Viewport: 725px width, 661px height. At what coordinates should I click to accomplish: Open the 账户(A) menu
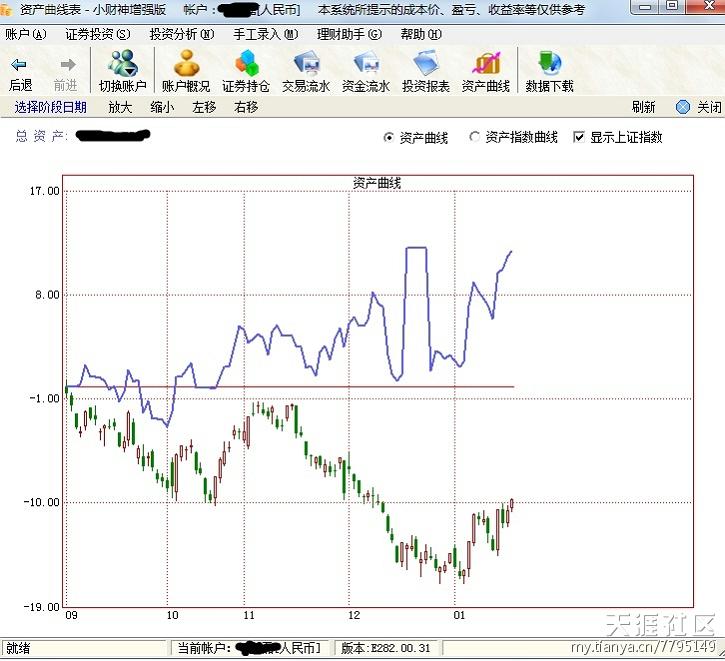point(26,33)
